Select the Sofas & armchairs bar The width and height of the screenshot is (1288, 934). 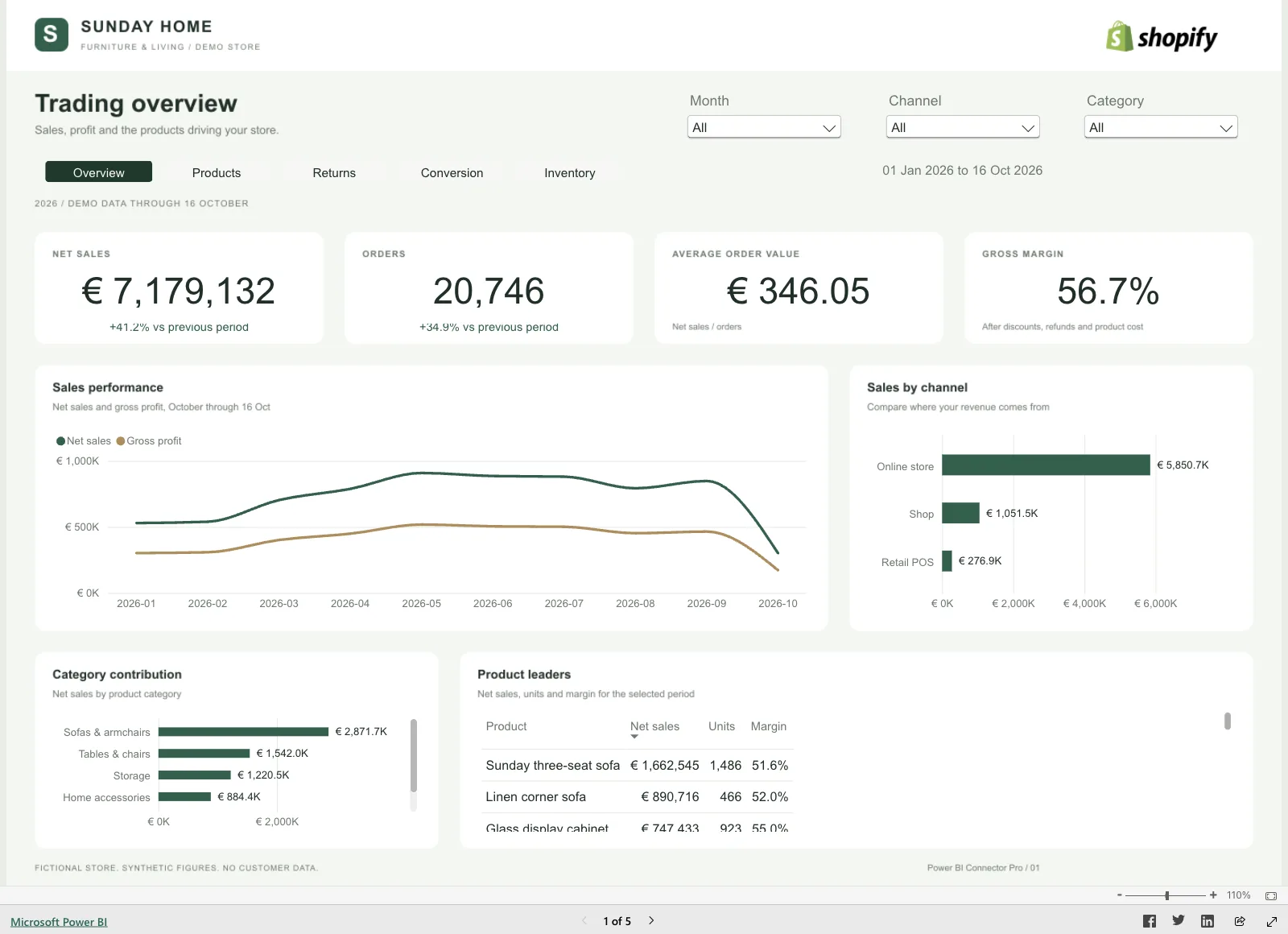point(243,732)
